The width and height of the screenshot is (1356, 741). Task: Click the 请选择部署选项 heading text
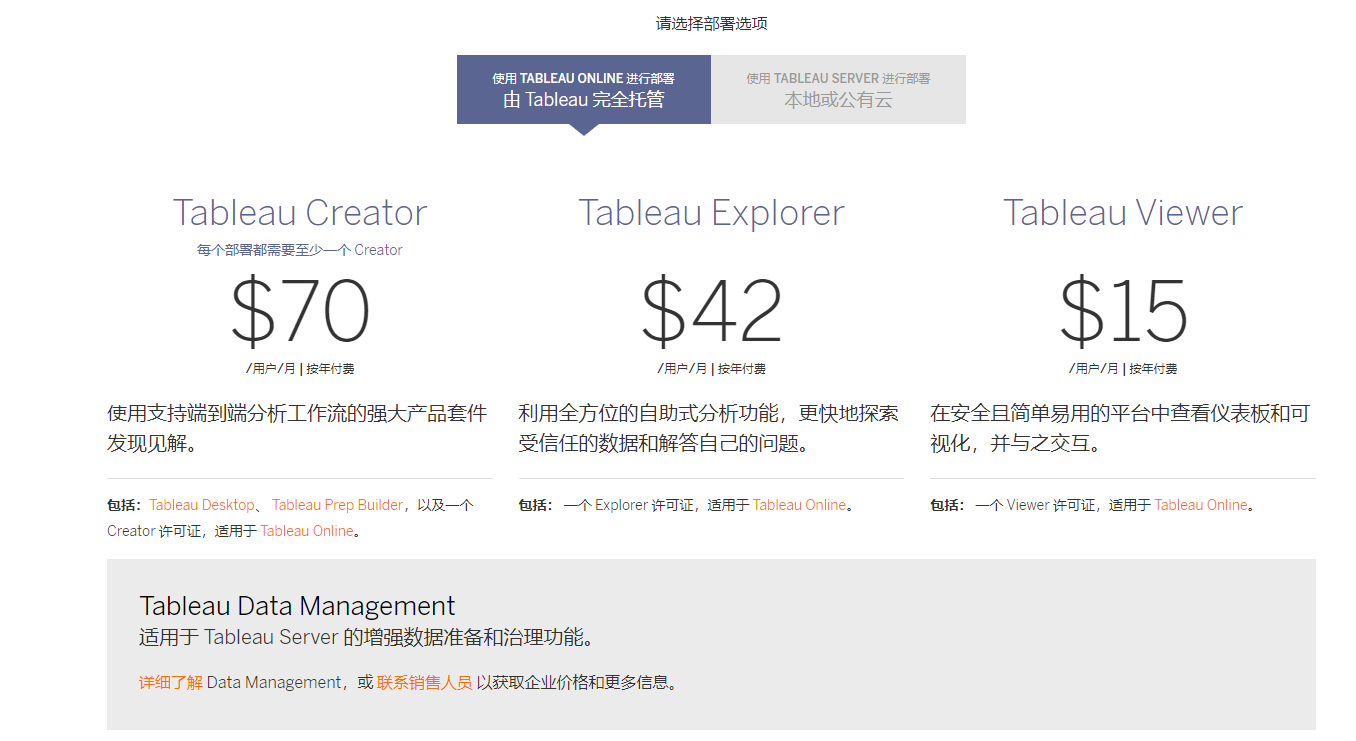[711, 23]
